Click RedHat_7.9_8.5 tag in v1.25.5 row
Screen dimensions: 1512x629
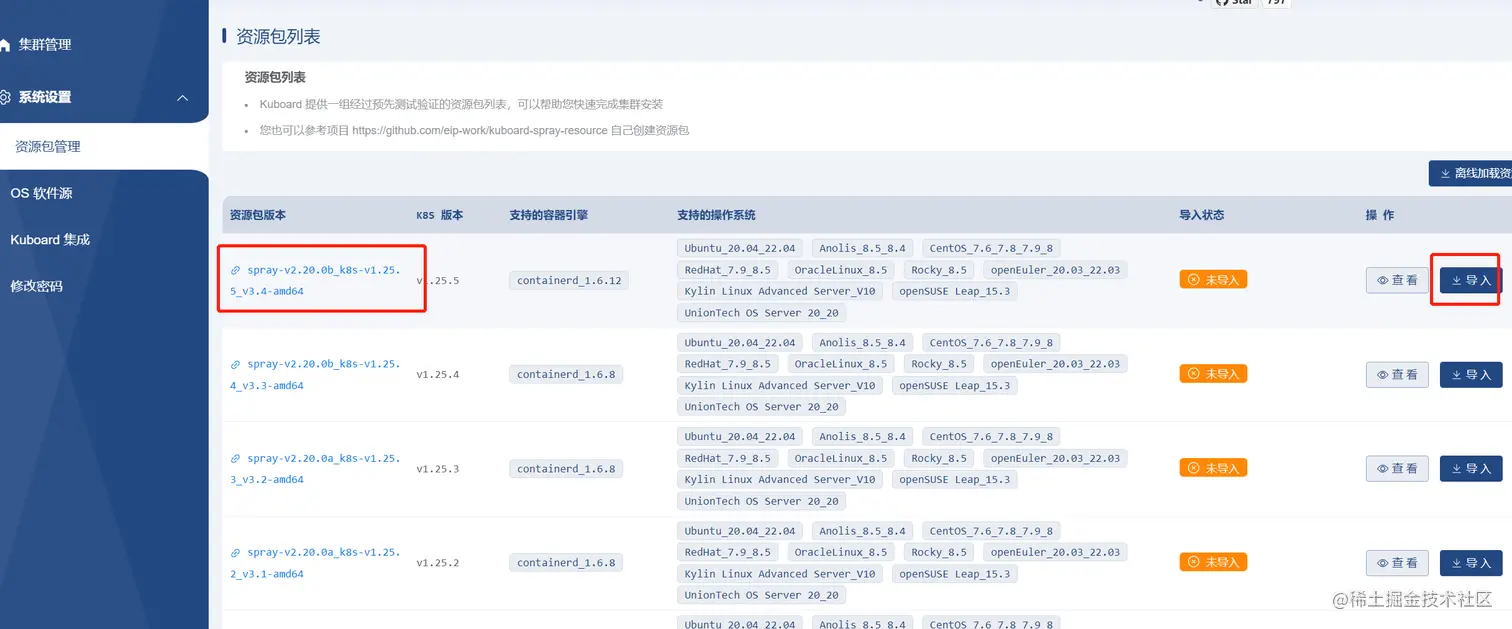728,270
